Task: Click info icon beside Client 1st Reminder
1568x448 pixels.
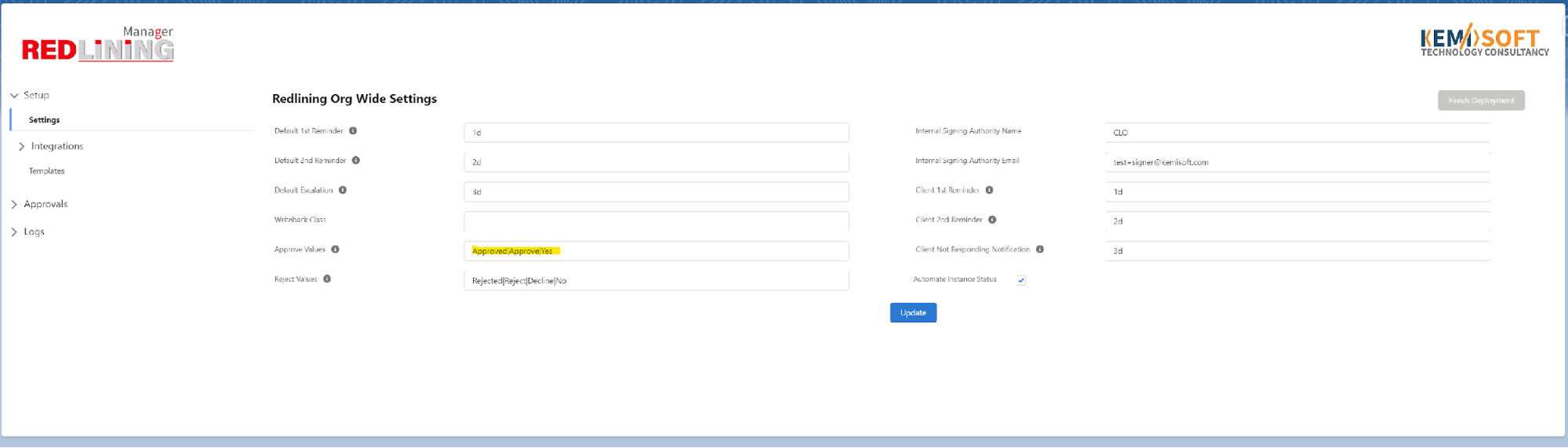Action: 989,190
